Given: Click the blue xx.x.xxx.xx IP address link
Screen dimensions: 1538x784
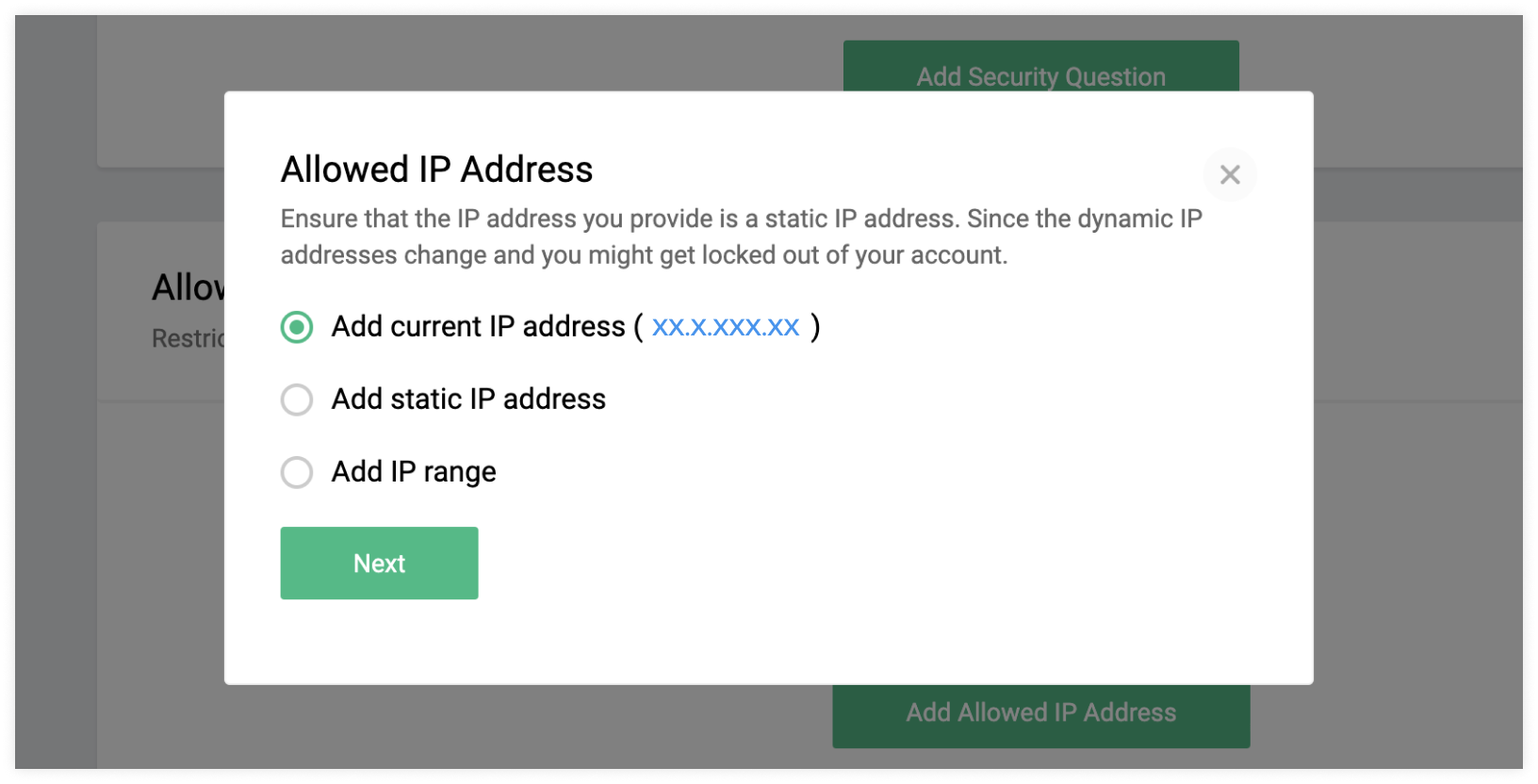Looking at the screenshot, I should point(726,327).
